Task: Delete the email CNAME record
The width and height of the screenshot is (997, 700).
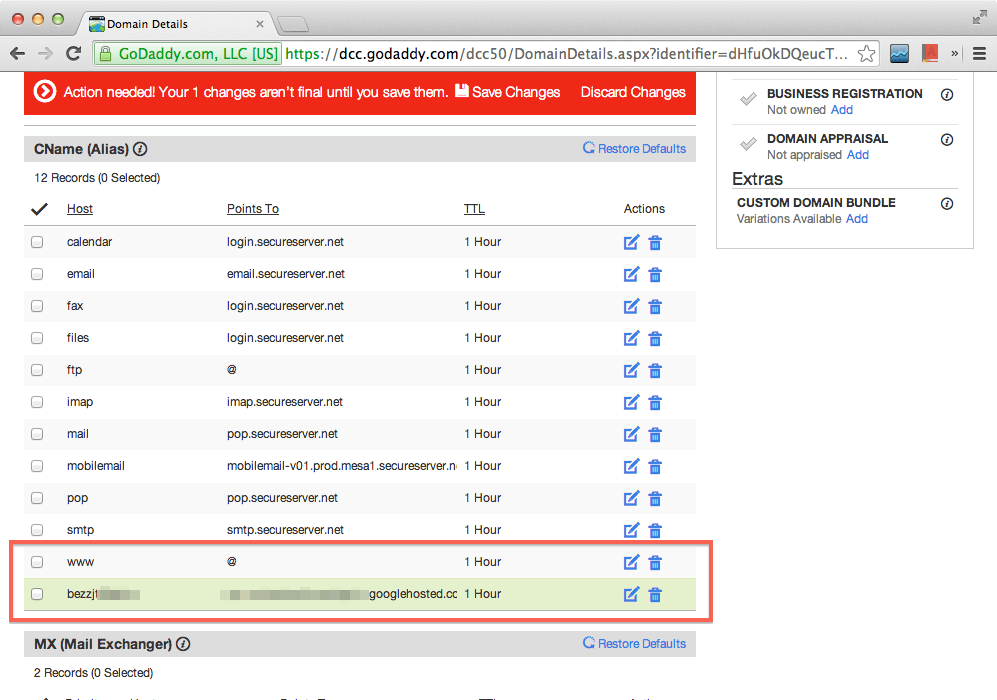Action: [655, 274]
